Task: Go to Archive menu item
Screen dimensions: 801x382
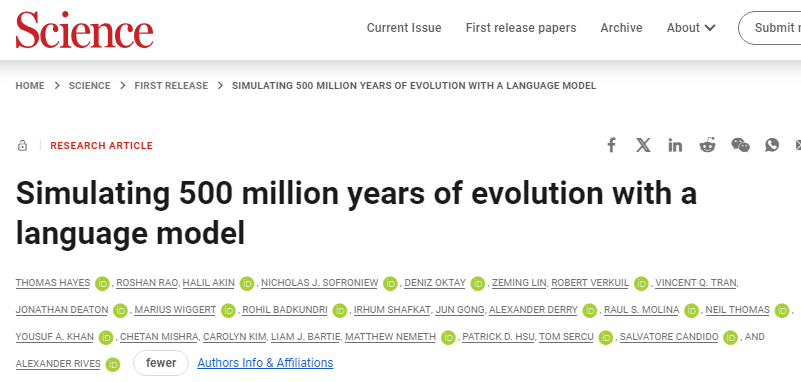Action: pyautogui.click(x=621, y=28)
